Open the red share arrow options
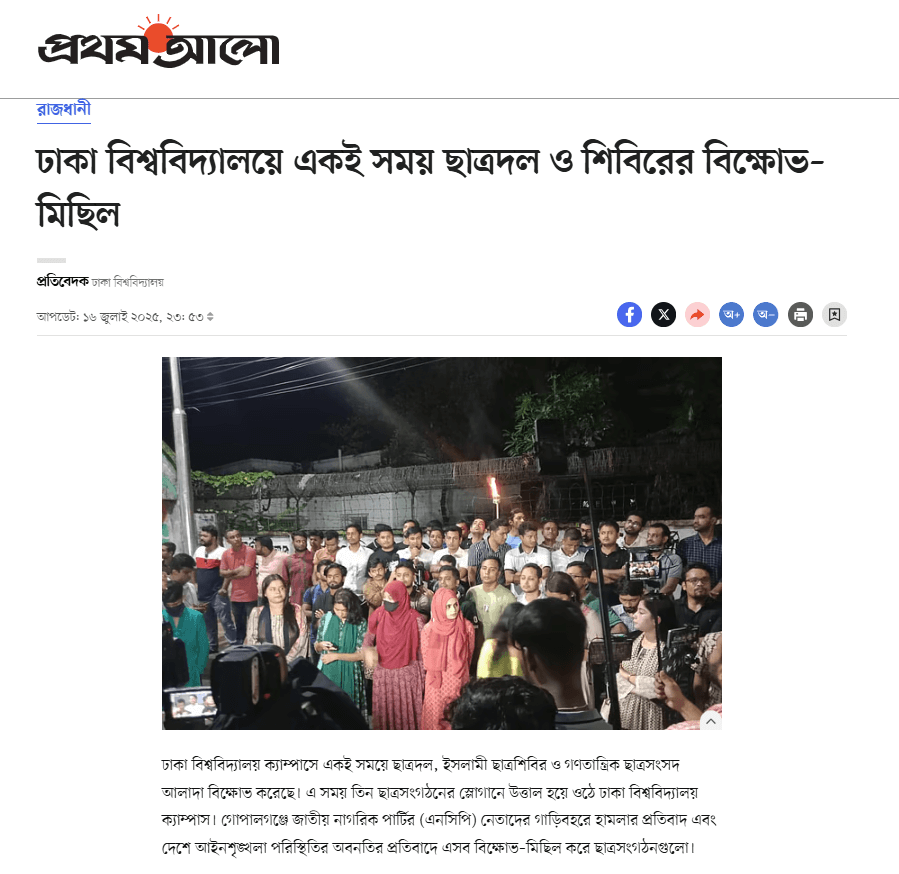This screenshot has width=899, height=874. pos(697,314)
